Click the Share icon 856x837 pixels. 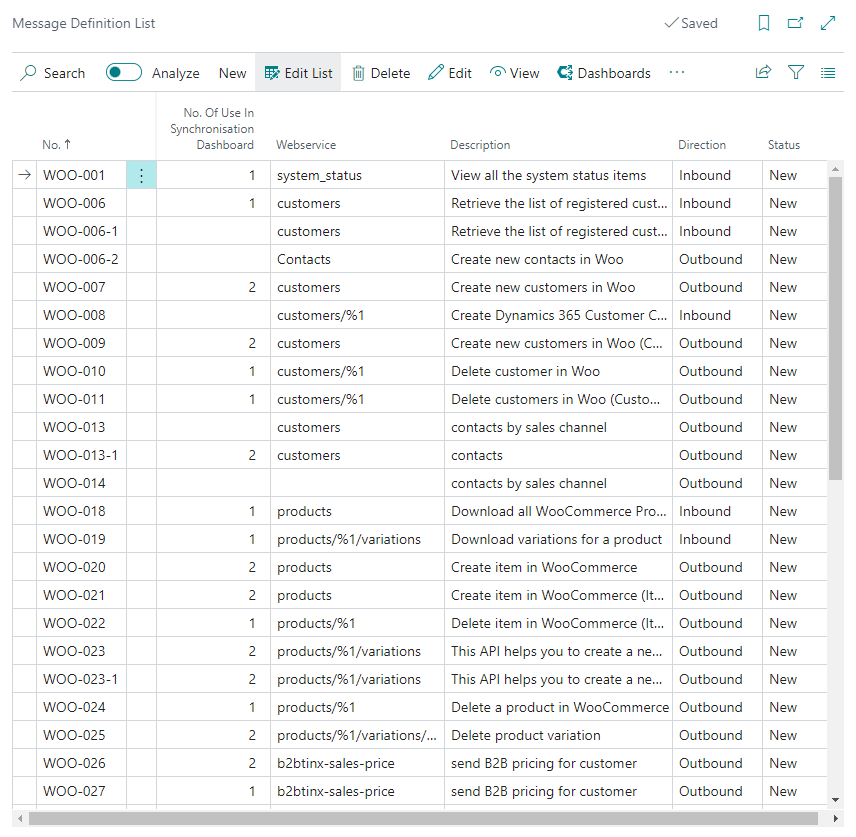763,72
